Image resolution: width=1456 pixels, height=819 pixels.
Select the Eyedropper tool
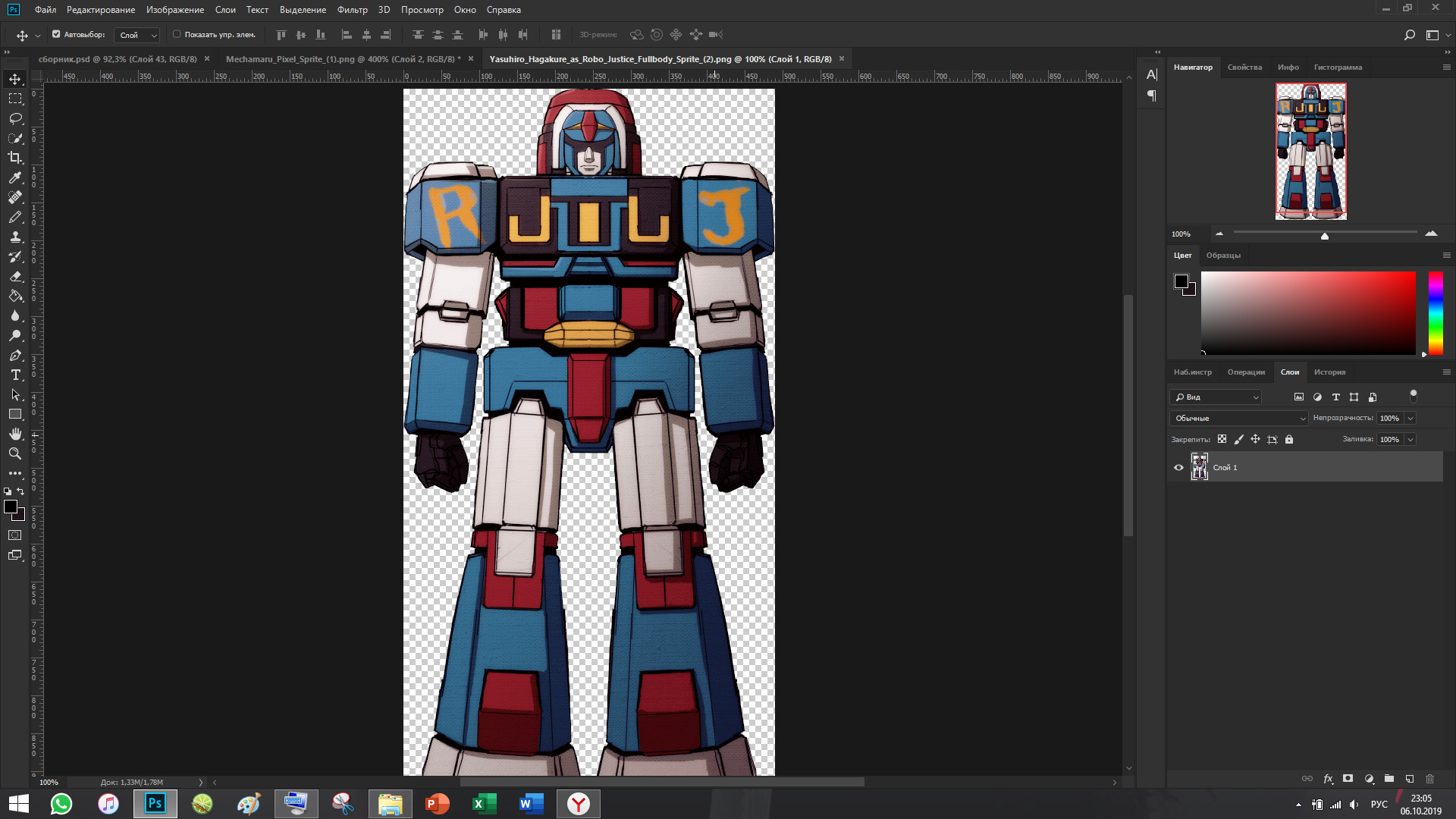[15, 177]
